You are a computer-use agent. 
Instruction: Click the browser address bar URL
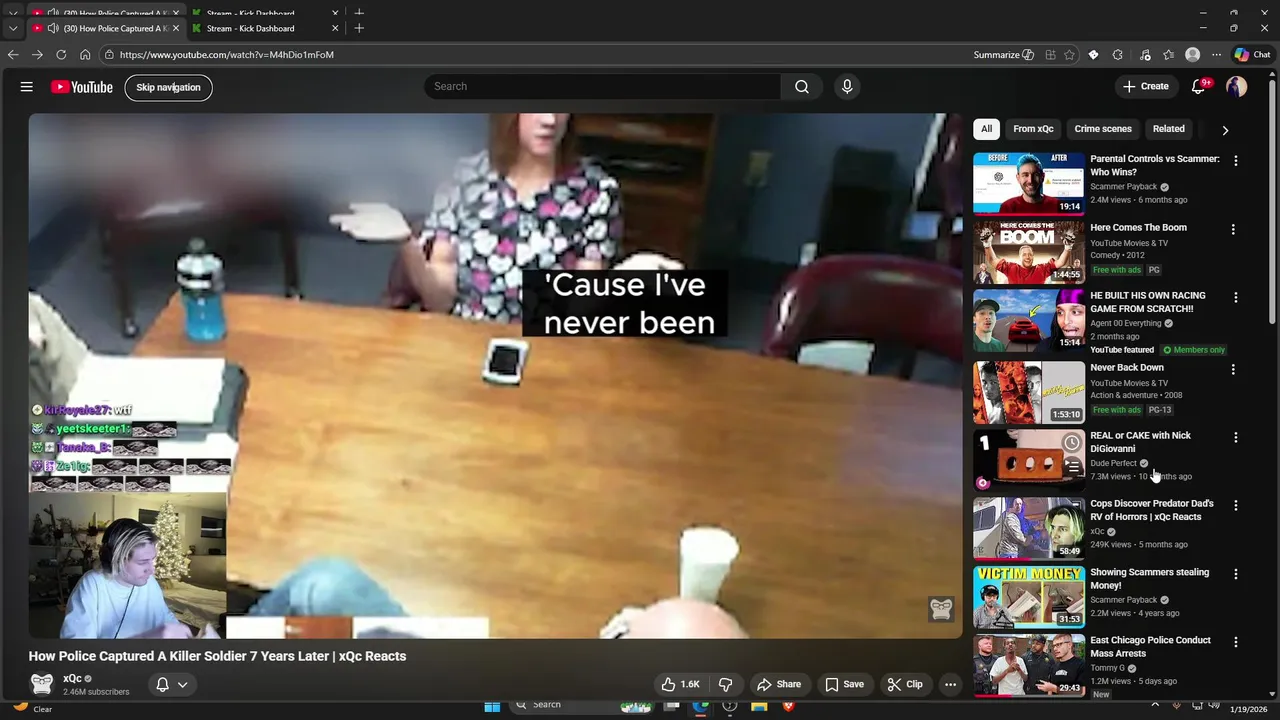(x=227, y=55)
